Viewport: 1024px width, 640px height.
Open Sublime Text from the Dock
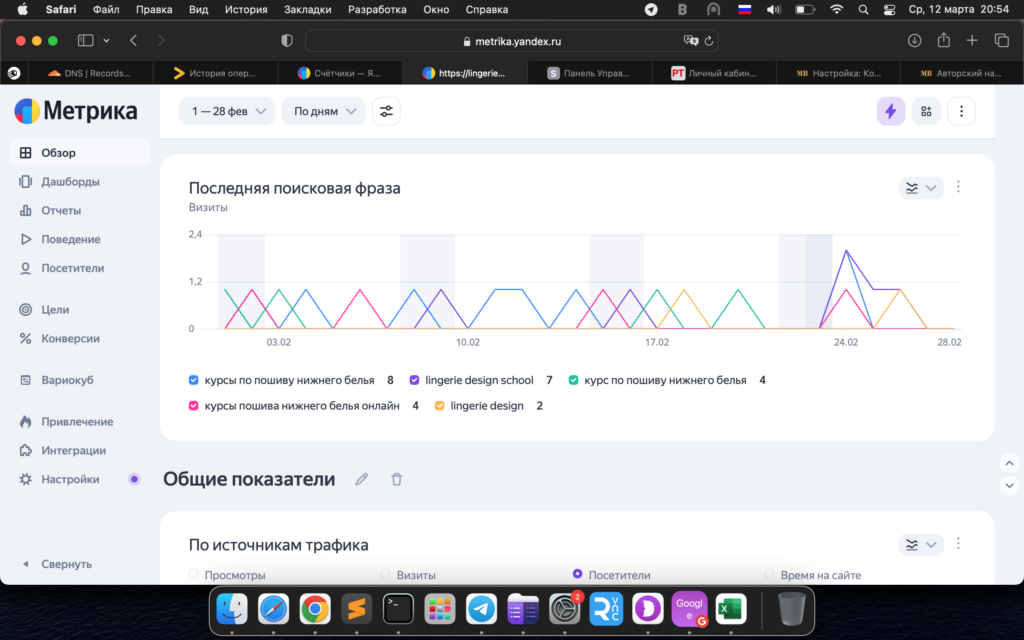tap(357, 609)
